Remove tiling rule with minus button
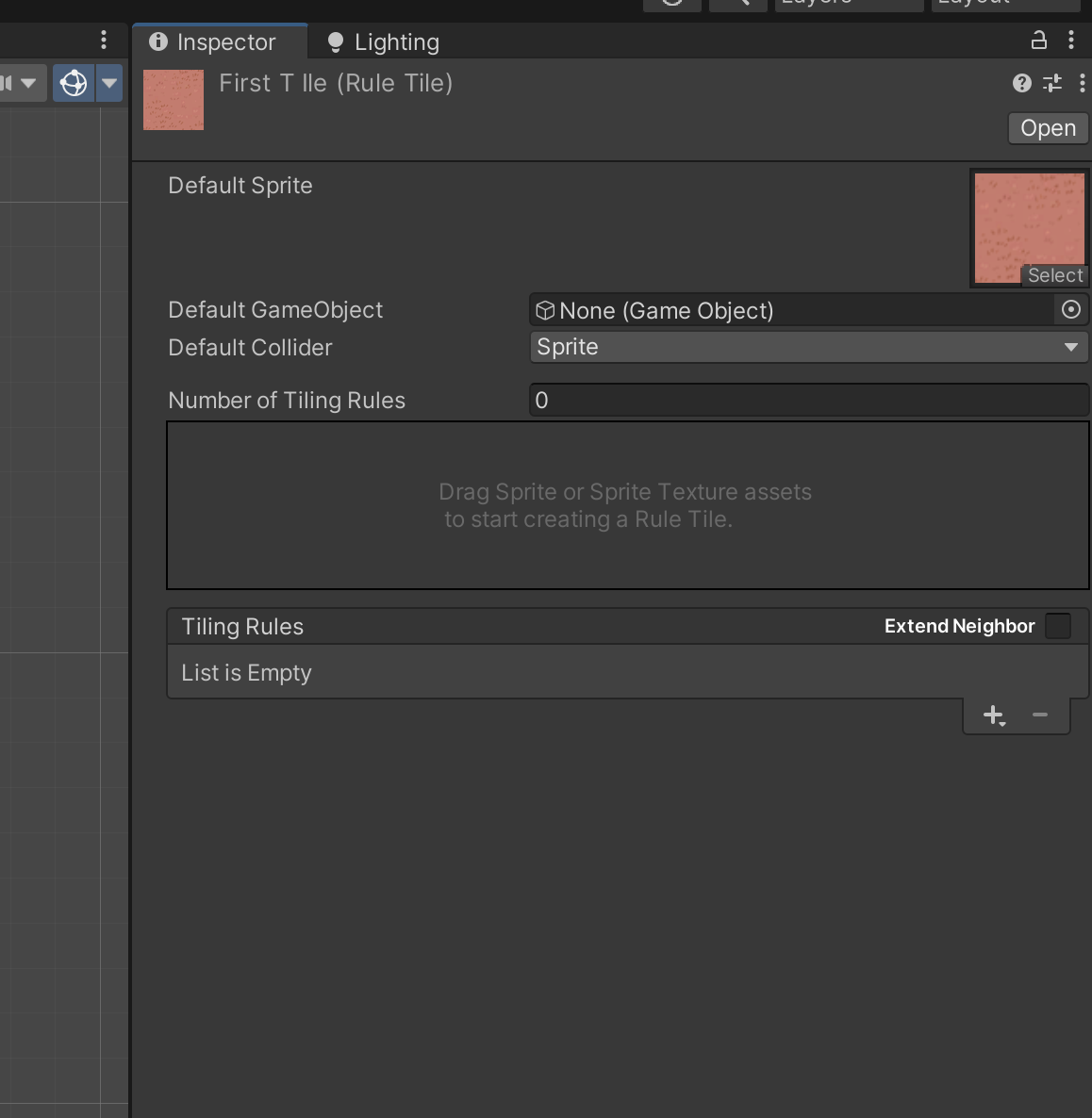 point(1040,715)
